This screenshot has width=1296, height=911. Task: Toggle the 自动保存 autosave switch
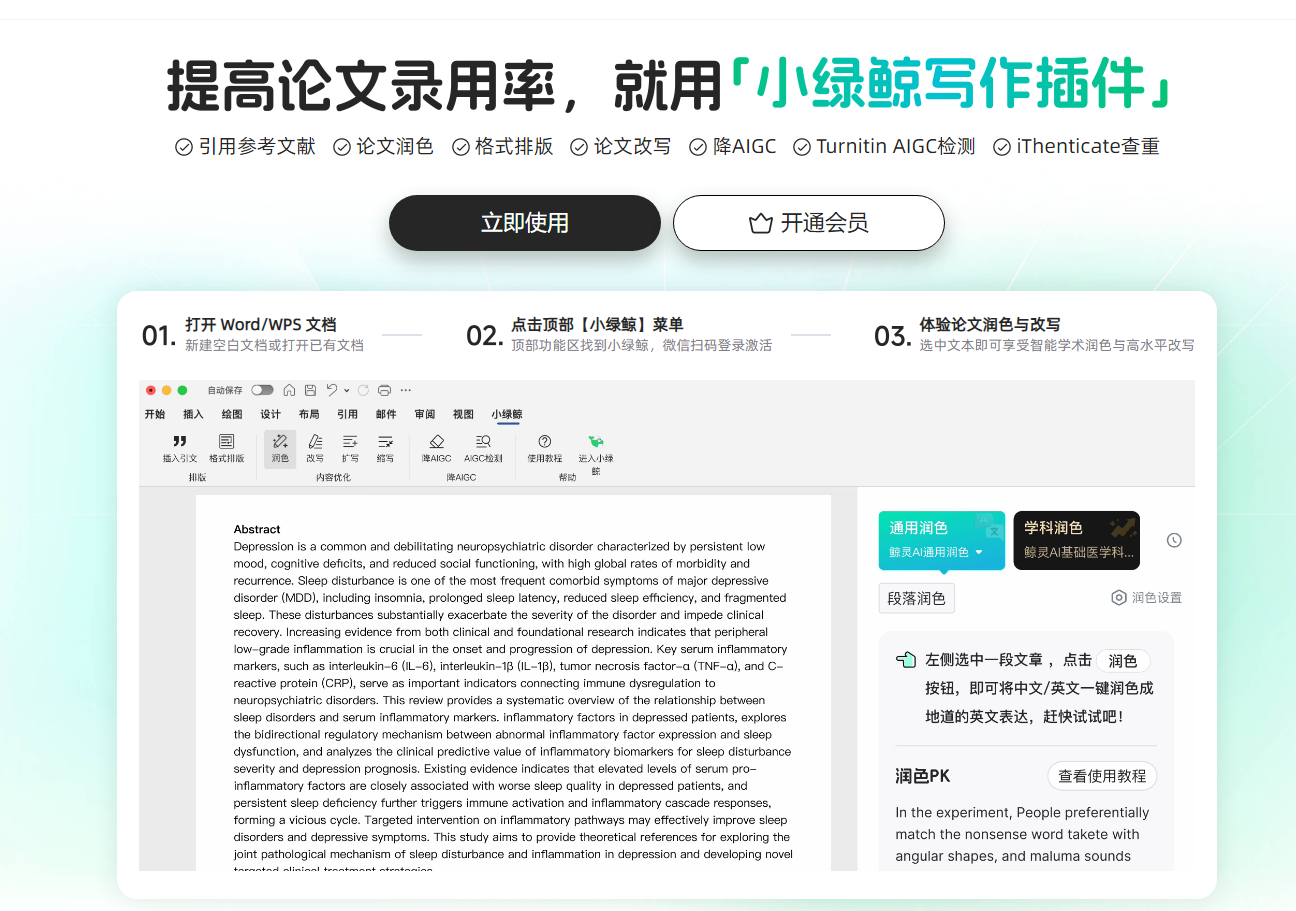tap(262, 390)
